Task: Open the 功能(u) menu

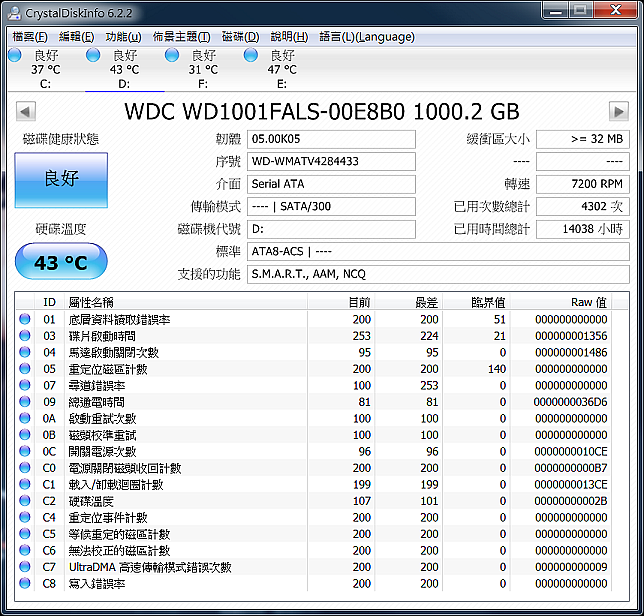Action: point(123,37)
